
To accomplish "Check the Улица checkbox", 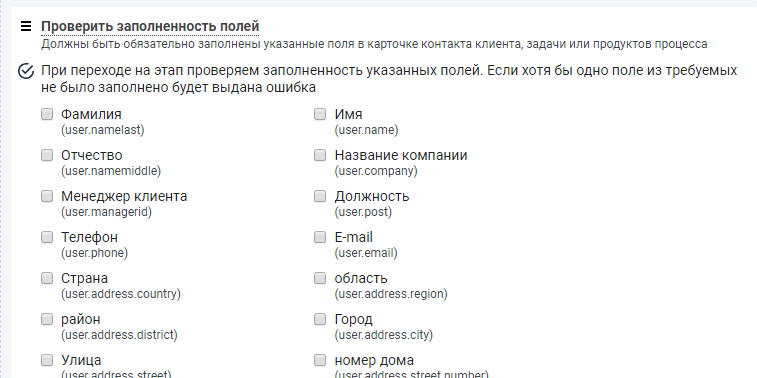I will click(47, 360).
